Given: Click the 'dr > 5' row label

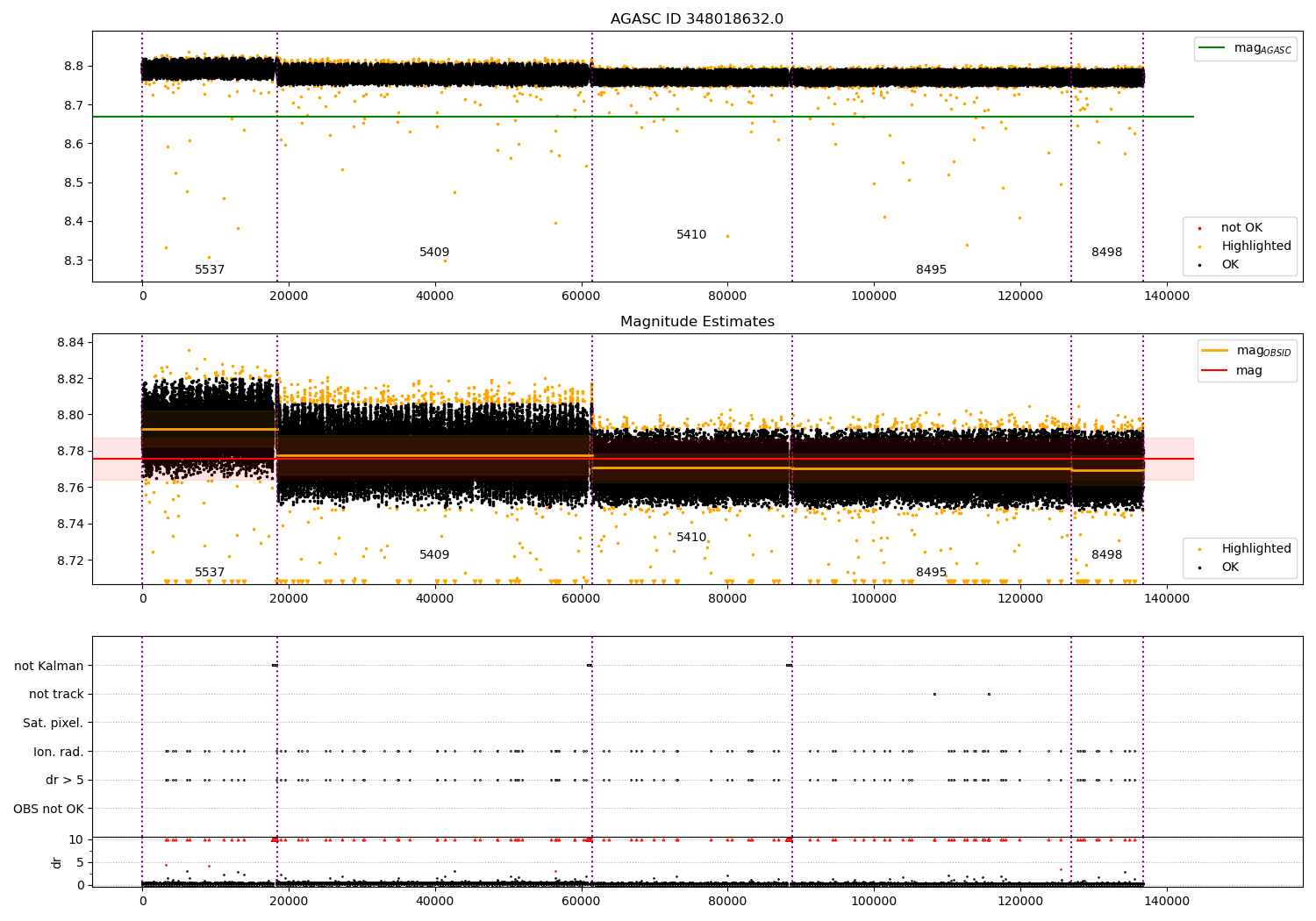Looking at the screenshot, I should [65, 781].
